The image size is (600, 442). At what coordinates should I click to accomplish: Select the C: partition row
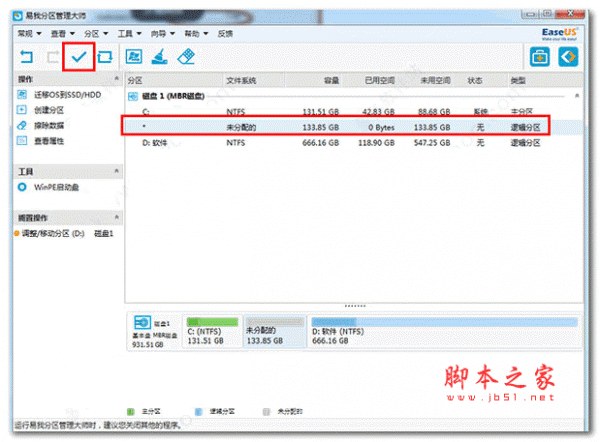click(354, 111)
